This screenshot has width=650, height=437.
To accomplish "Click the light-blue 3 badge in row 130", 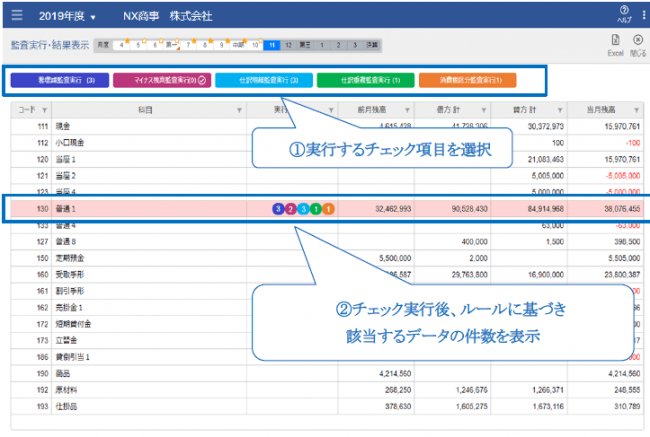I will point(303,209).
